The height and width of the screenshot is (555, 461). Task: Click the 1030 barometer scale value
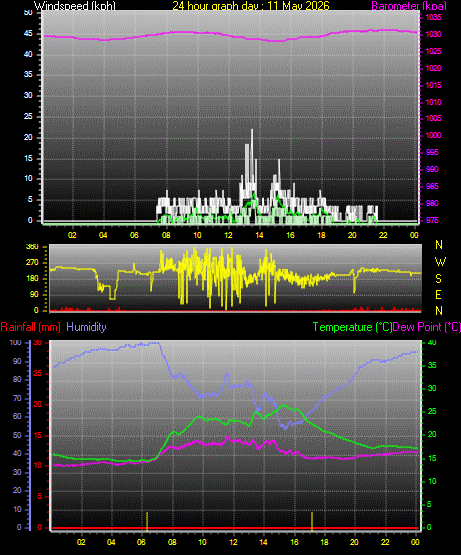click(433, 34)
